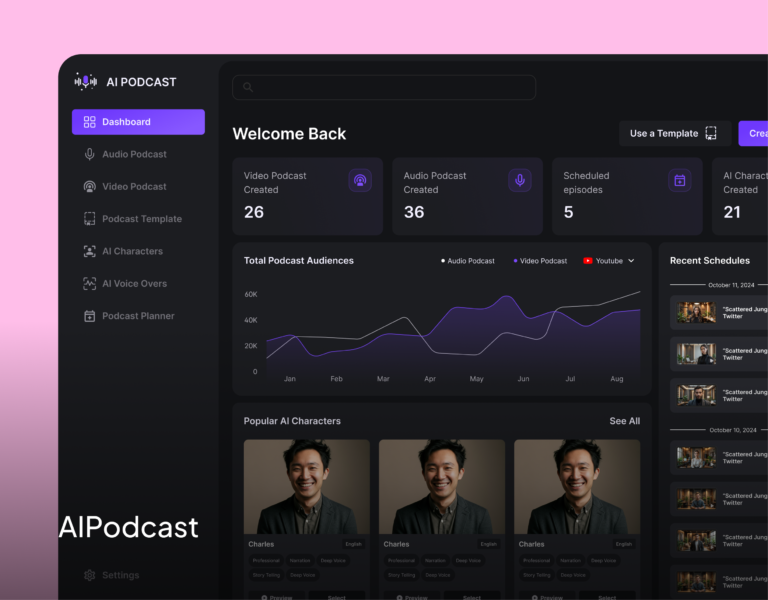
Task: Click the Use a Template button
Action: 675,133
